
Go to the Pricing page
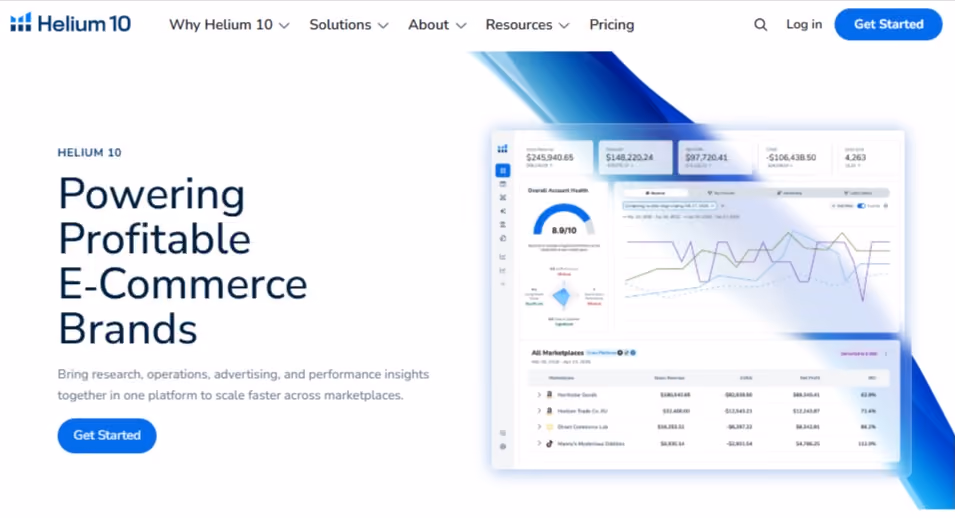(611, 25)
